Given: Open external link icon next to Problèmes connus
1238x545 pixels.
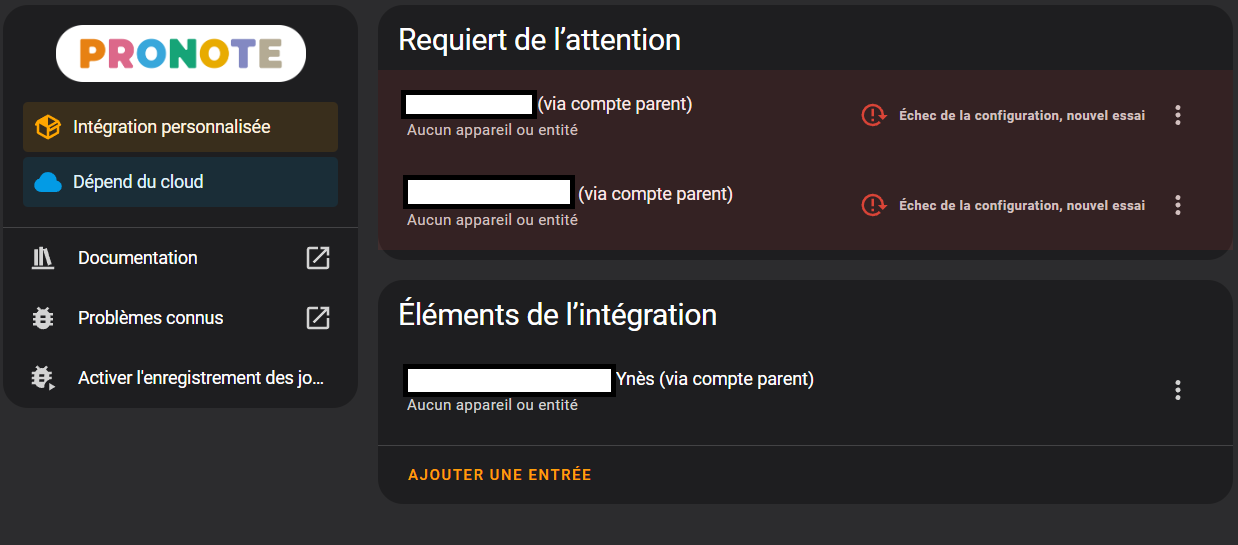Looking at the screenshot, I should 318,318.
